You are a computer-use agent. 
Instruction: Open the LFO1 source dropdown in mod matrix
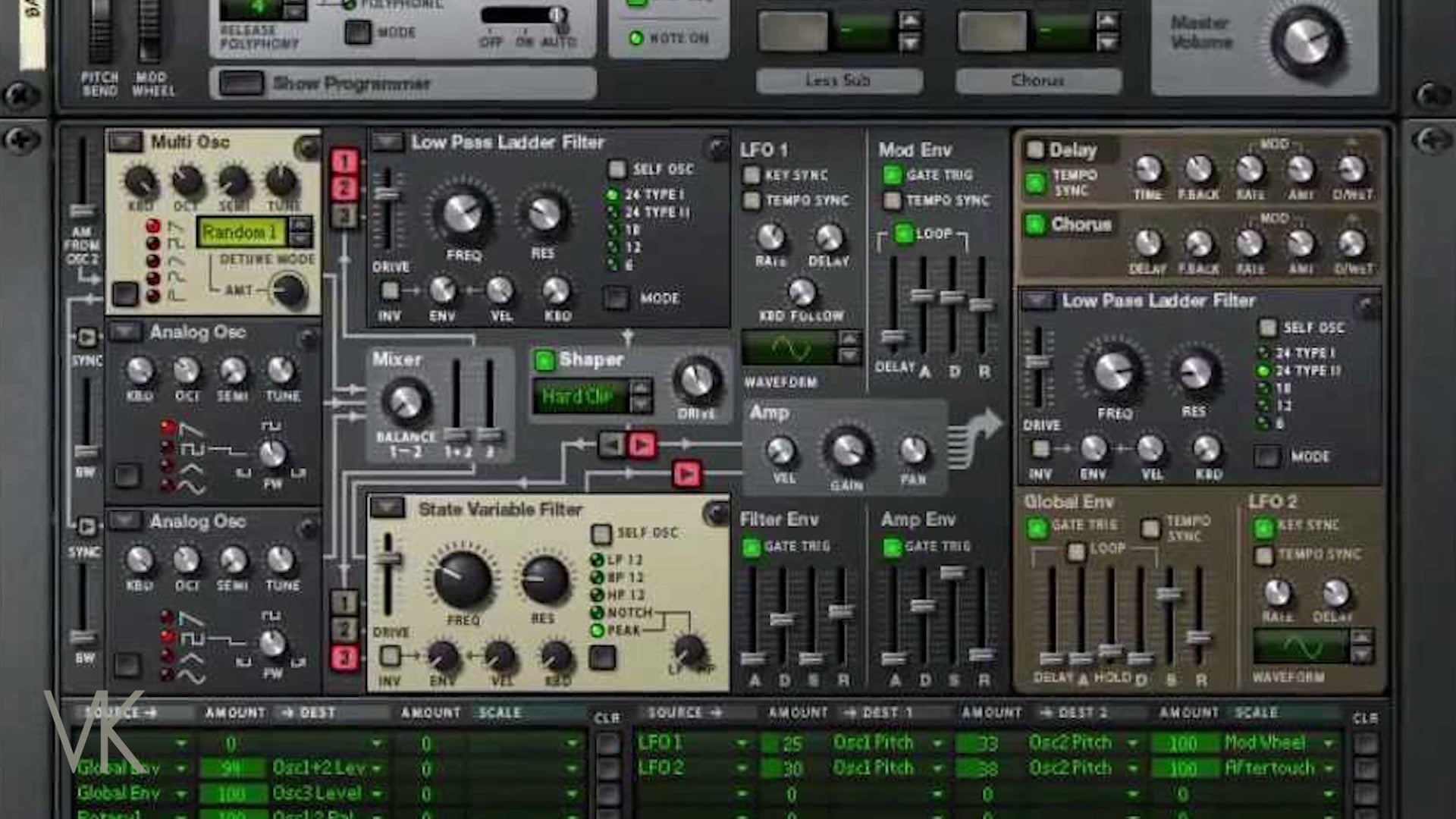[x=741, y=744]
